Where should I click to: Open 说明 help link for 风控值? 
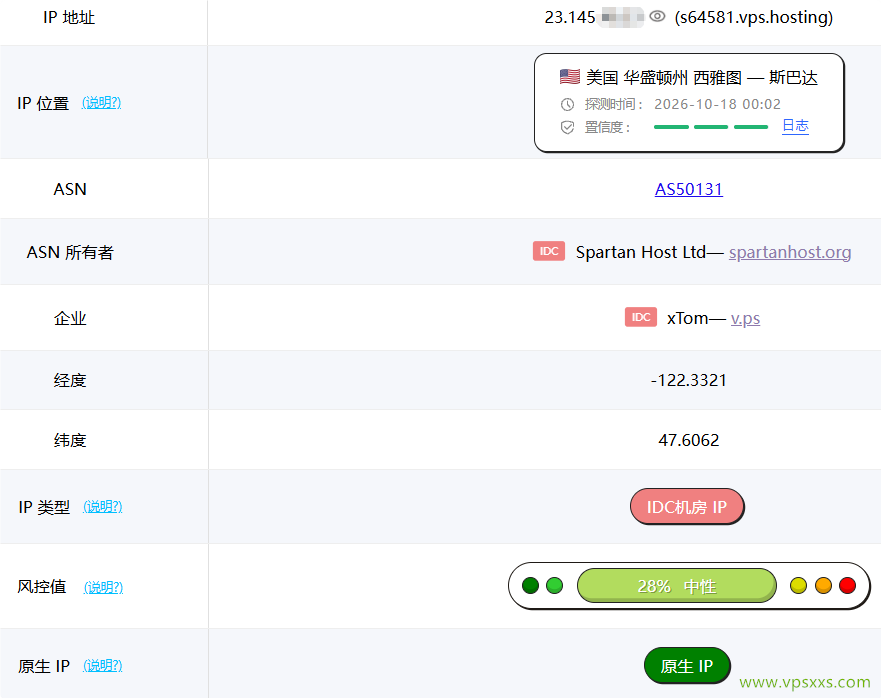point(103,587)
